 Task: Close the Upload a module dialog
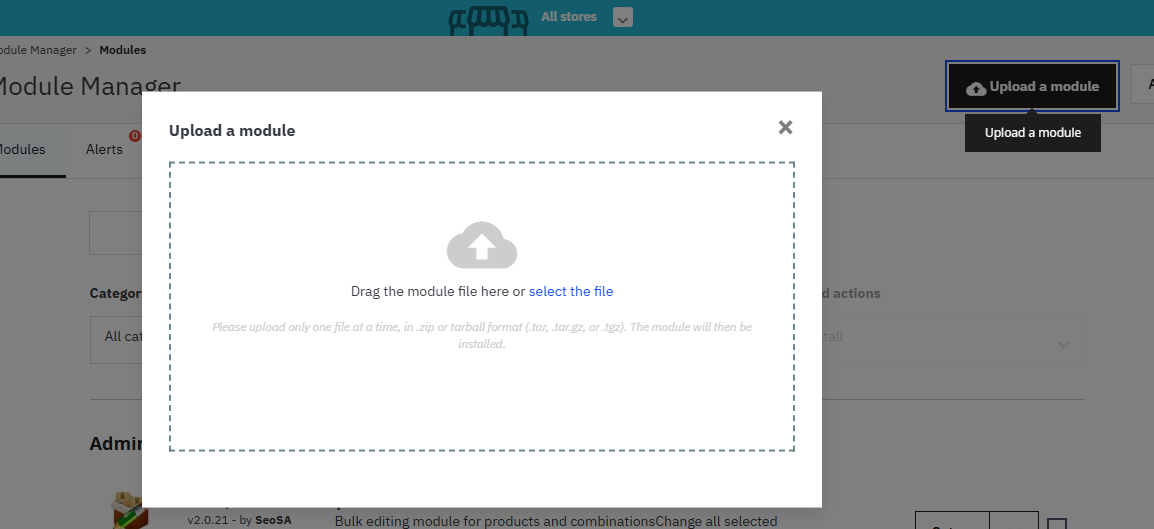pos(785,127)
